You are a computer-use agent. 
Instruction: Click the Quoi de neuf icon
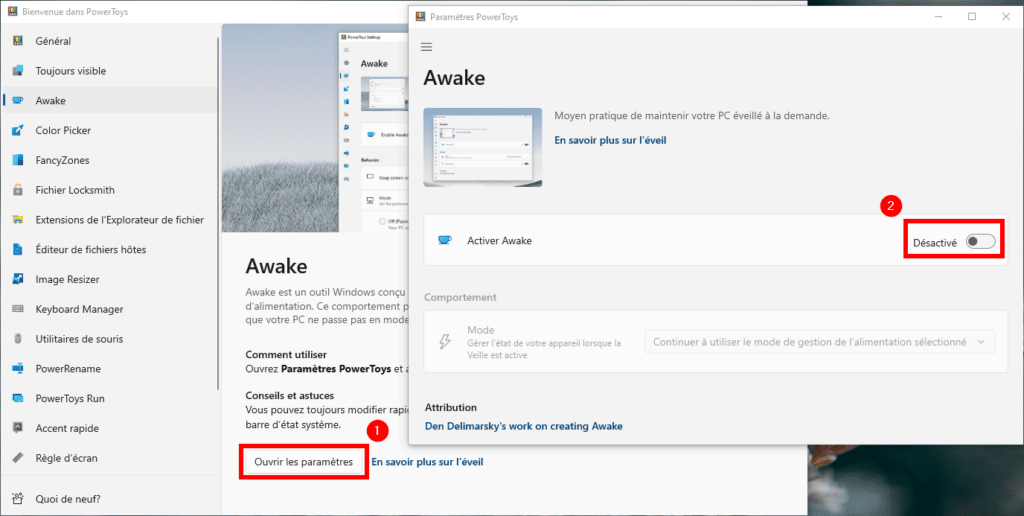[18, 500]
